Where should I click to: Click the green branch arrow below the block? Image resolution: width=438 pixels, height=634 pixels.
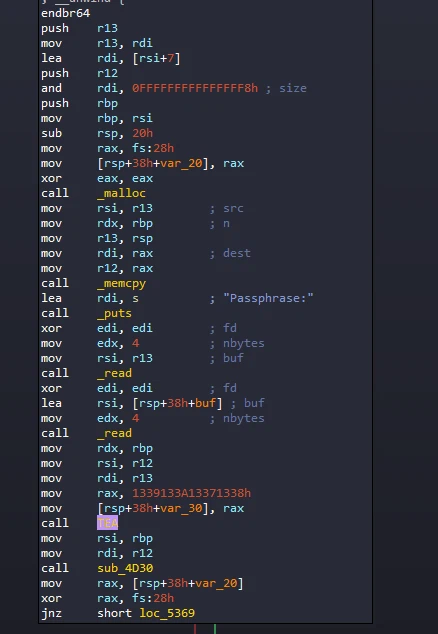coord(215,629)
